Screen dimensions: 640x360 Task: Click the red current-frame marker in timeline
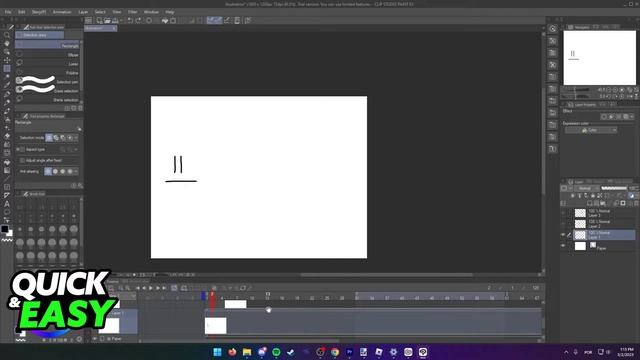[213, 300]
